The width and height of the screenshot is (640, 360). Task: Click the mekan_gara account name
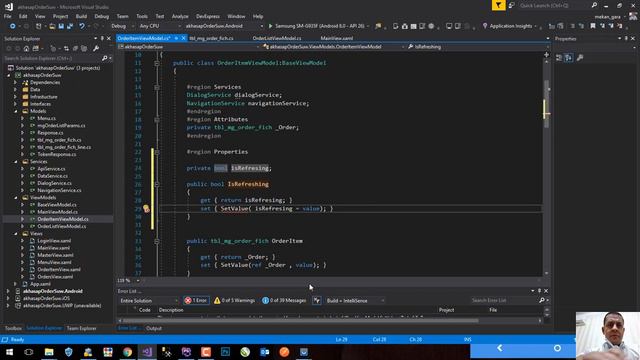(x=608, y=17)
